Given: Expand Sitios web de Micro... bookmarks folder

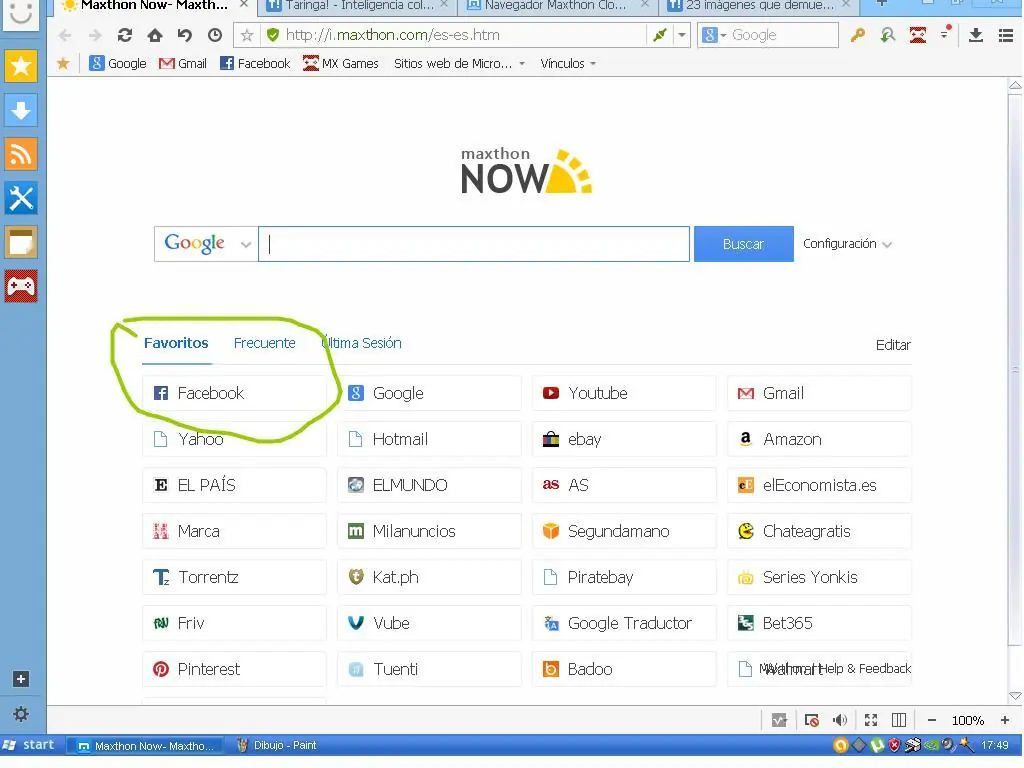Looking at the screenshot, I should 459,63.
